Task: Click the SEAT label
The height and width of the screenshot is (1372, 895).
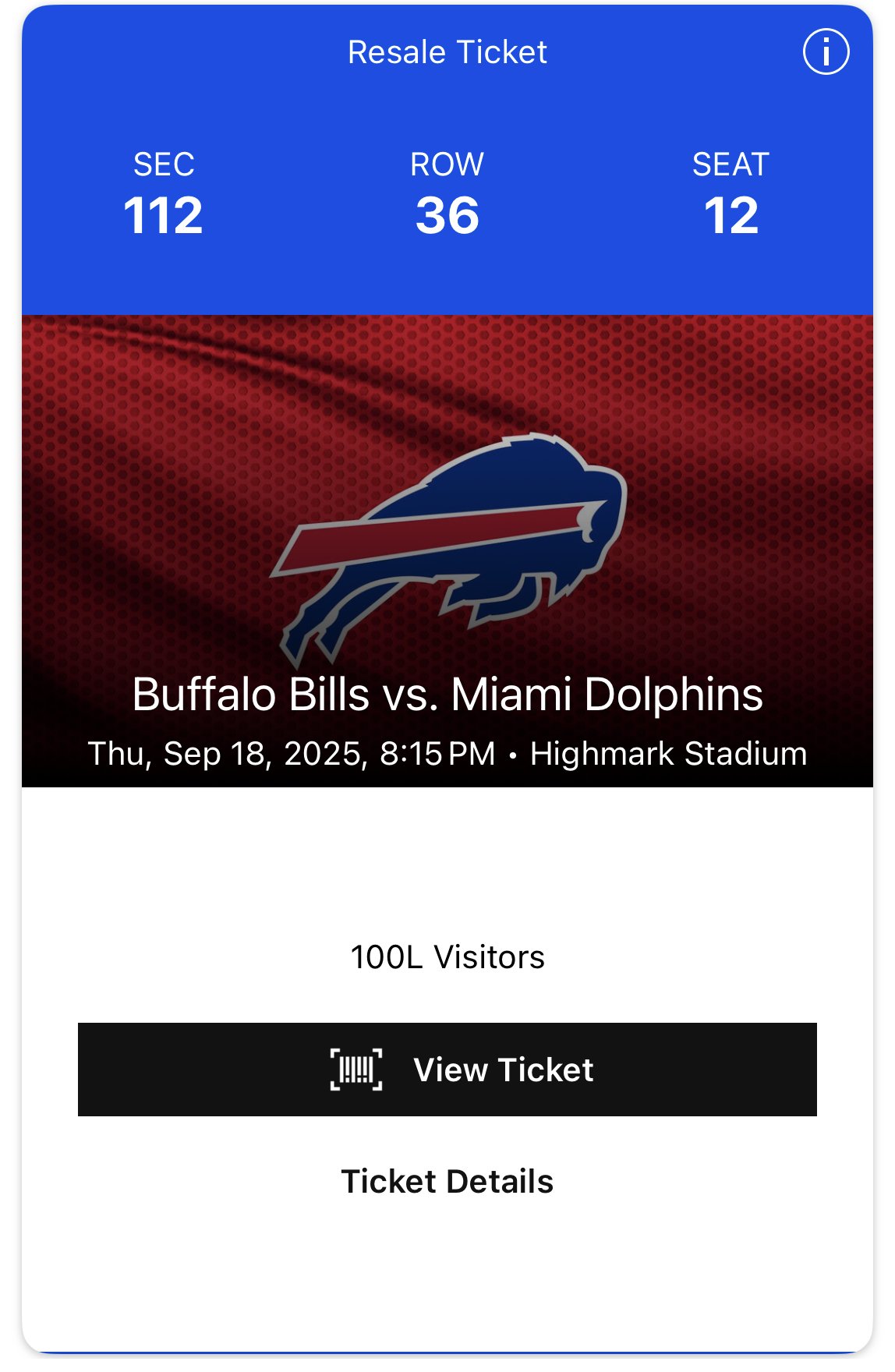Action: (x=731, y=164)
